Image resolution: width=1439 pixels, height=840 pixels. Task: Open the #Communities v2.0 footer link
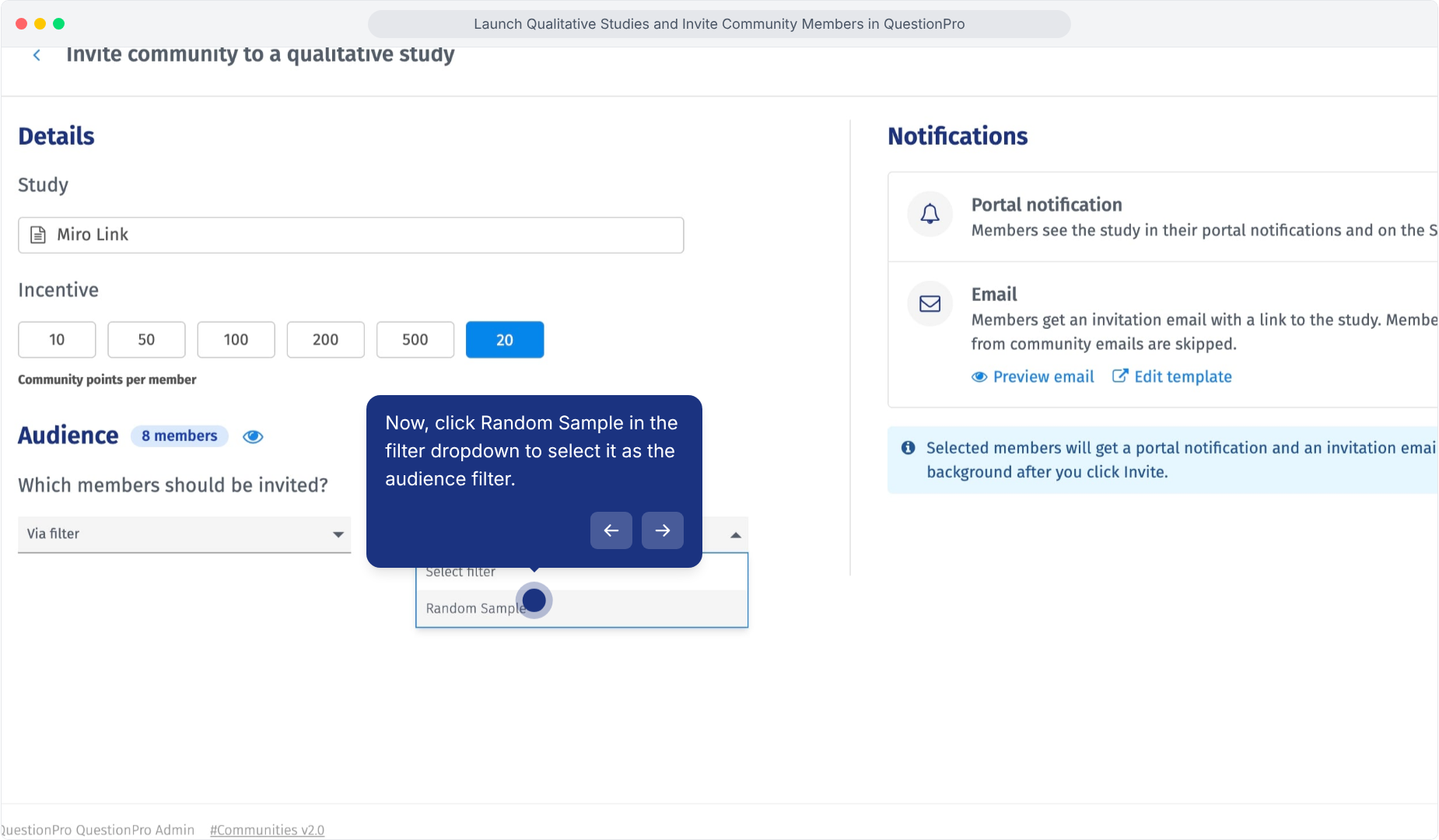coord(267,830)
